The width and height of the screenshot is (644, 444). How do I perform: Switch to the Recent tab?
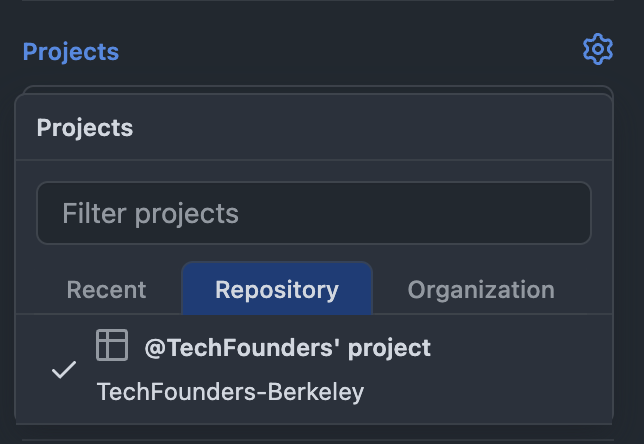pyautogui.click(x=106, y=290)
